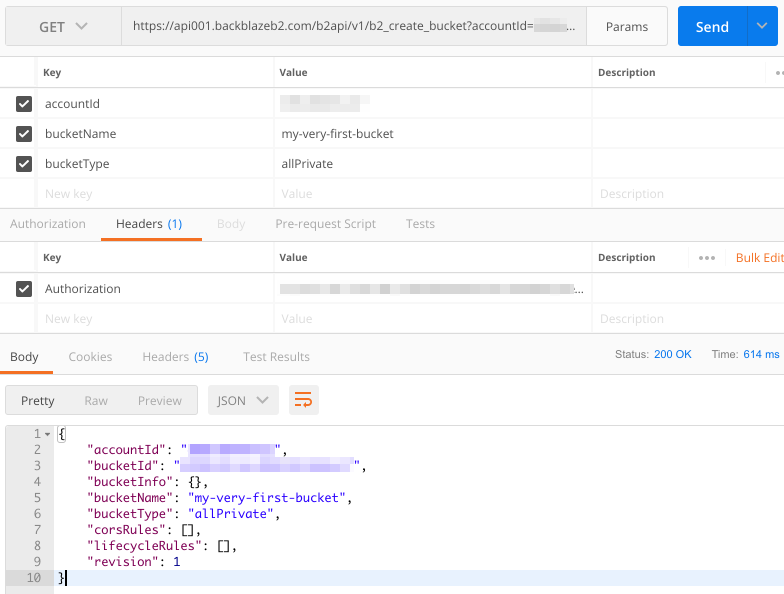
Task: Open the response Cookies tab
Action: 90,356
